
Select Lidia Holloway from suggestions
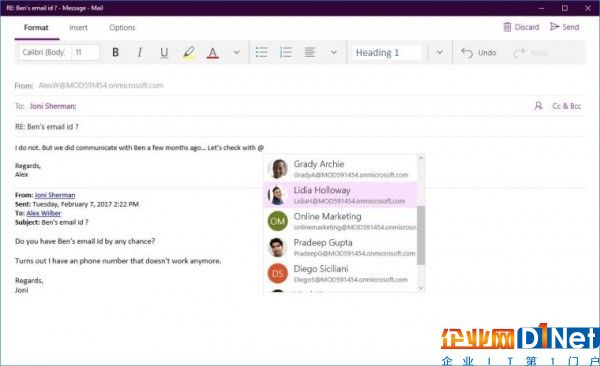340,195
